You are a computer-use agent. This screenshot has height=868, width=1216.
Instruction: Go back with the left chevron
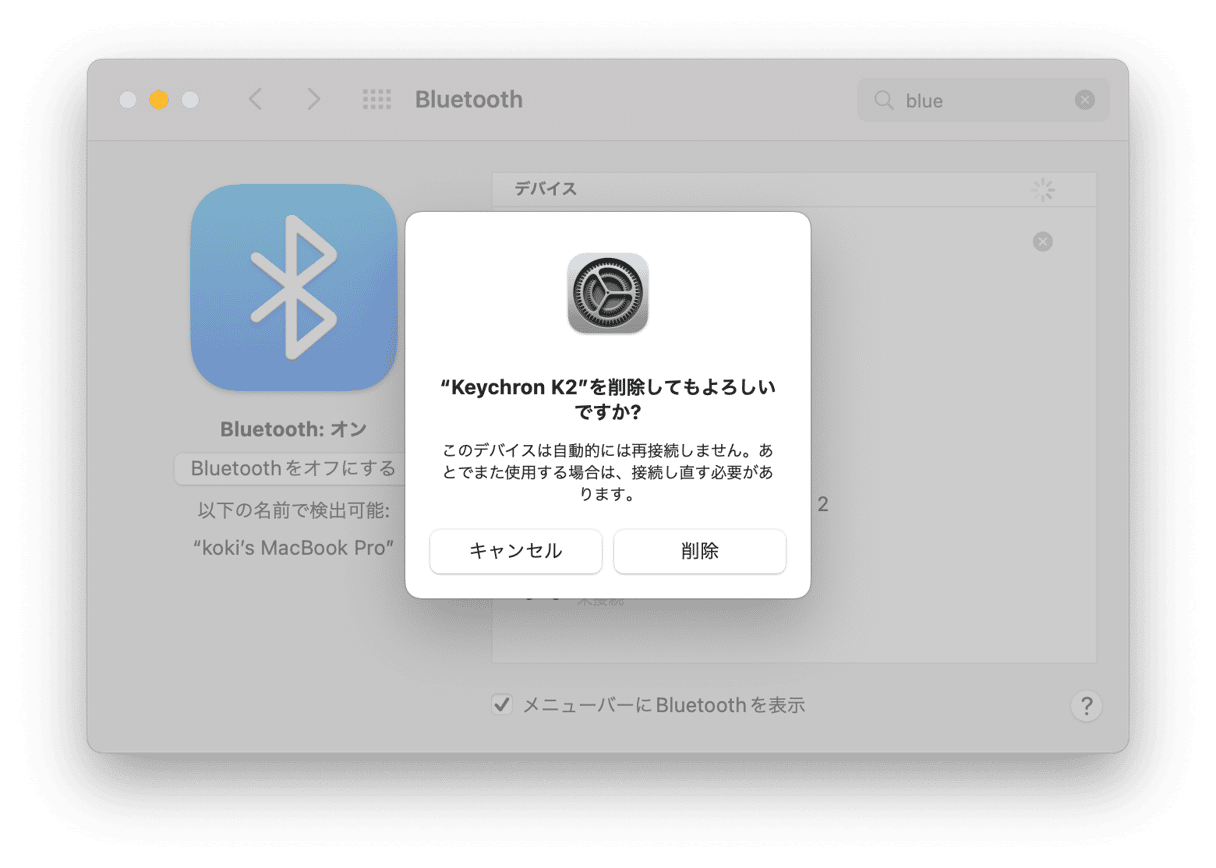pos(256,99)
